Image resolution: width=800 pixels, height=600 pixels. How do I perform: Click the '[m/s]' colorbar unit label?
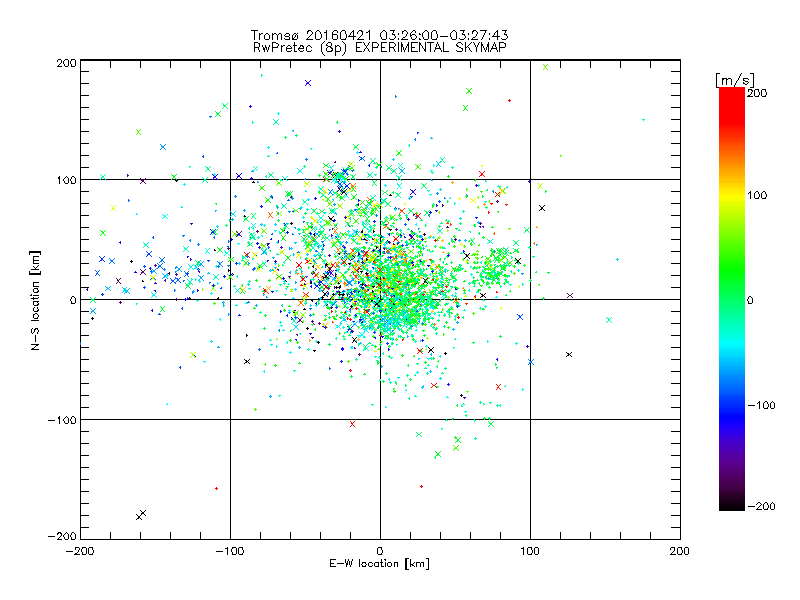coord(735,80)
